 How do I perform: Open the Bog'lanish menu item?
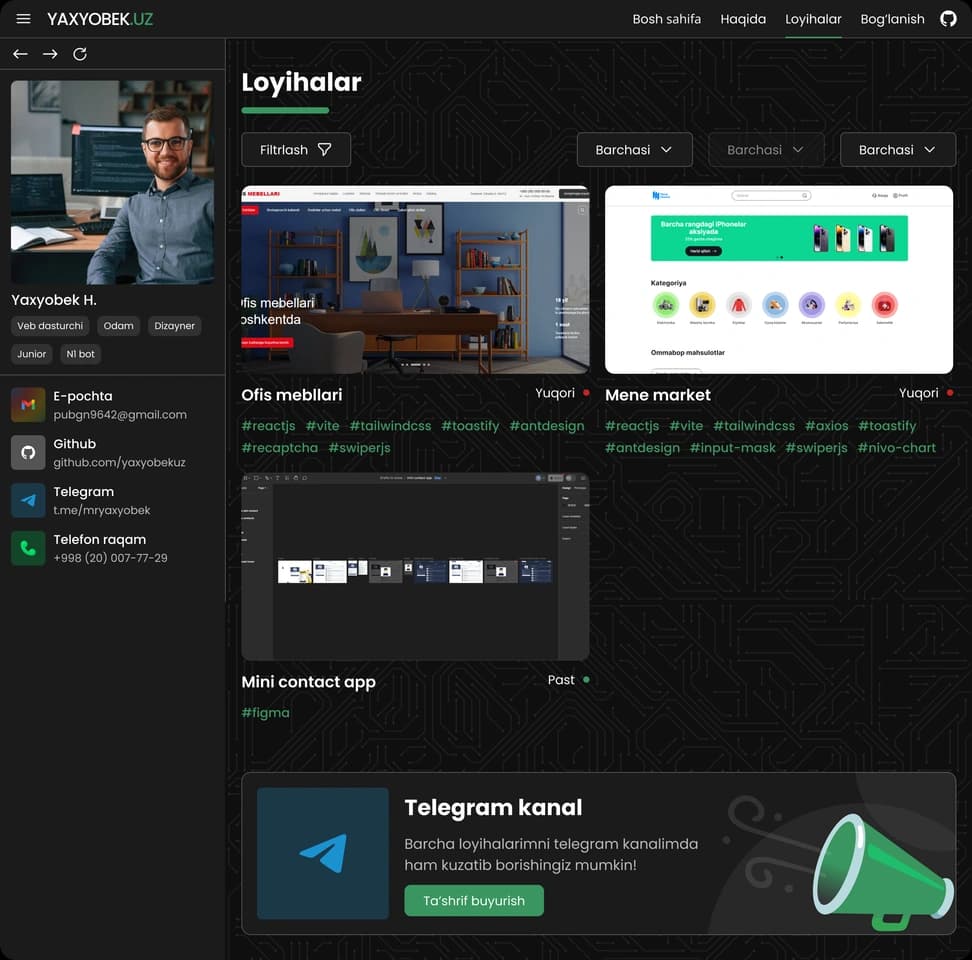[892, 19]
